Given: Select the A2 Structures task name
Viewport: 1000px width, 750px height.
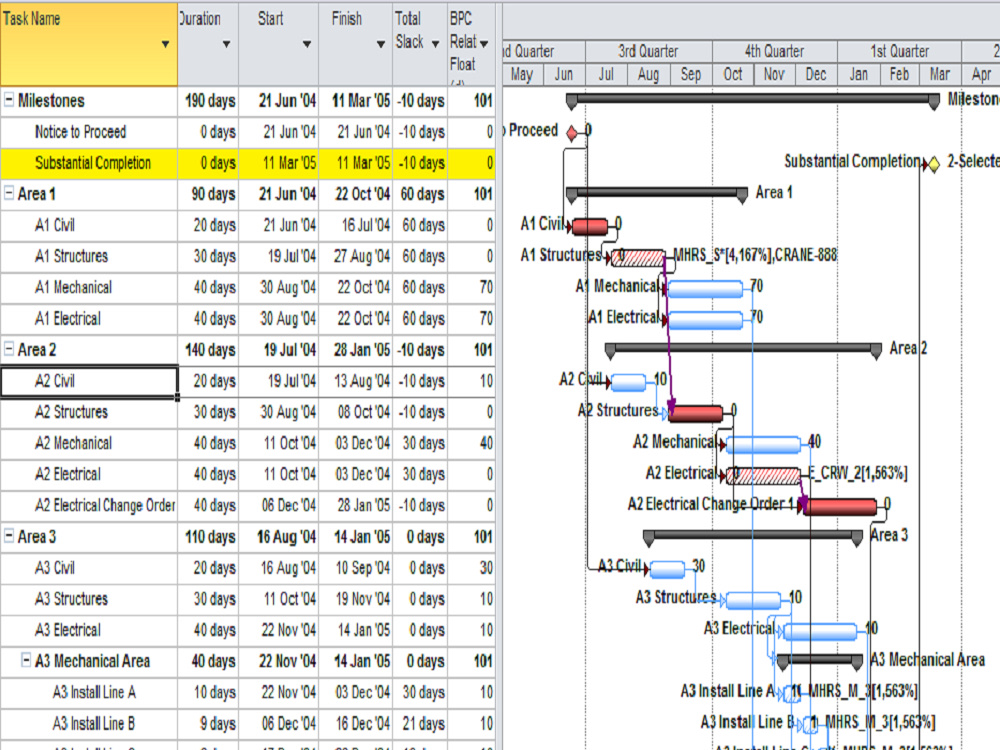Looking at the screenshot, I should click(71, 412).
